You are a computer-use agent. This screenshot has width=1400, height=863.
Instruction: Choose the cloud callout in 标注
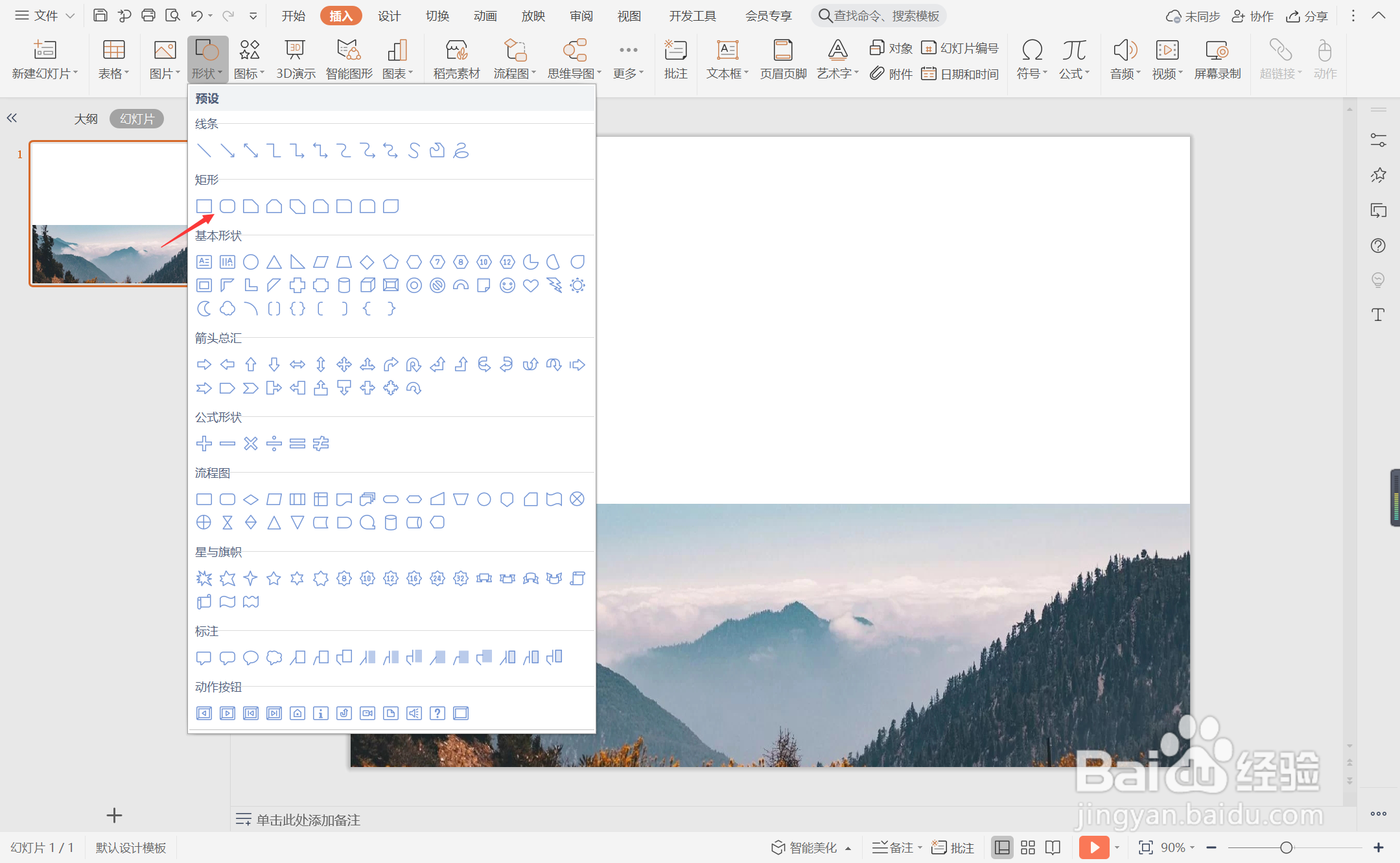pos(274,657)
